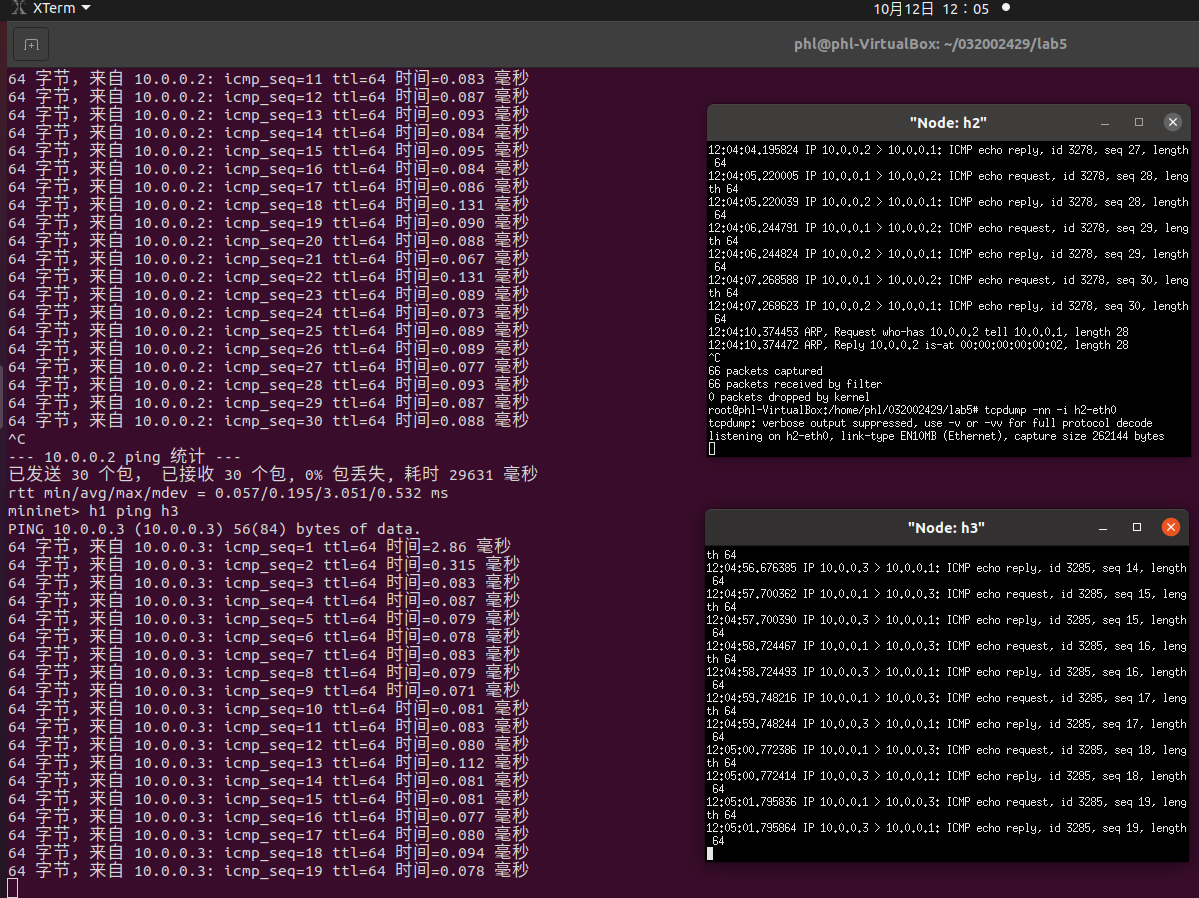1199x898 pixels.
Task: Click the "Node: h2" title bar text
Action: 947,122
